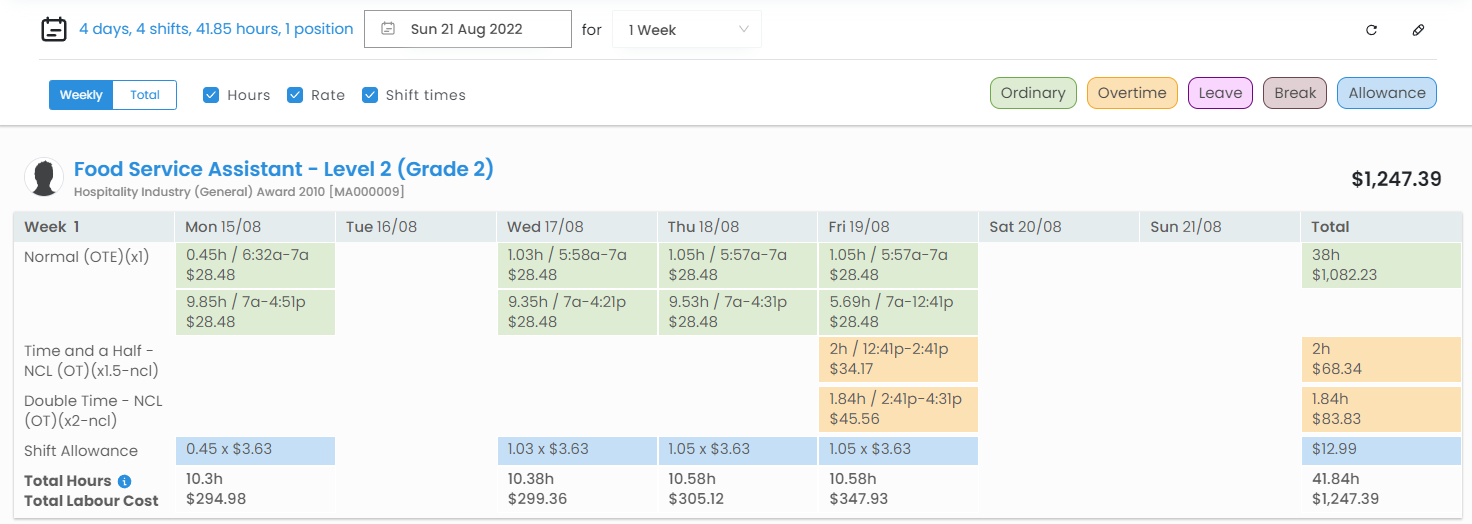The image size is (1472, 524).
Task: Click the 4 days, 4 shifts summary link
Action: point(216,29)
